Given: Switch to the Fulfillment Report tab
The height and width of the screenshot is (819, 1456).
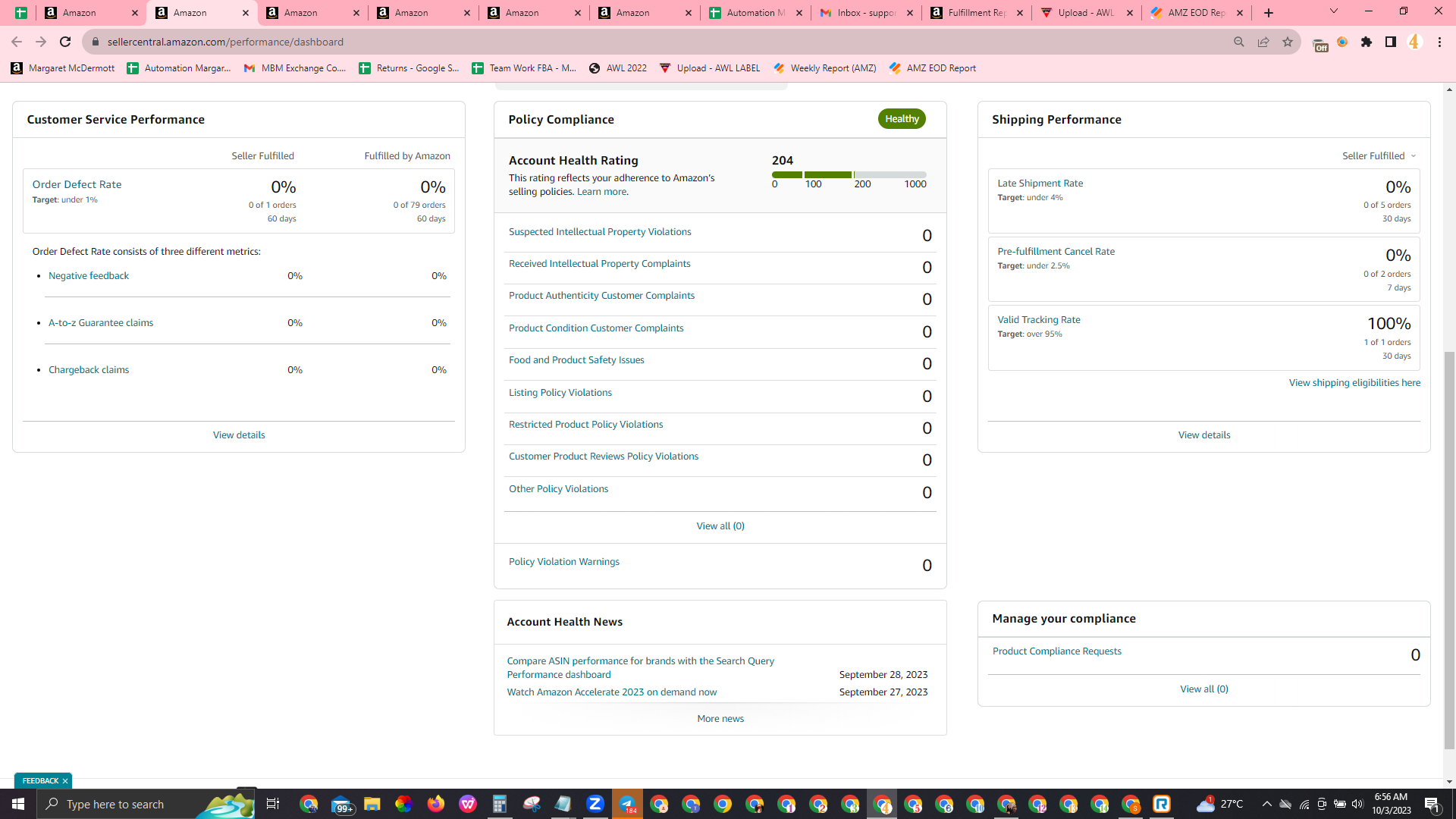Looking at the screenshot, I should (977, 13).
